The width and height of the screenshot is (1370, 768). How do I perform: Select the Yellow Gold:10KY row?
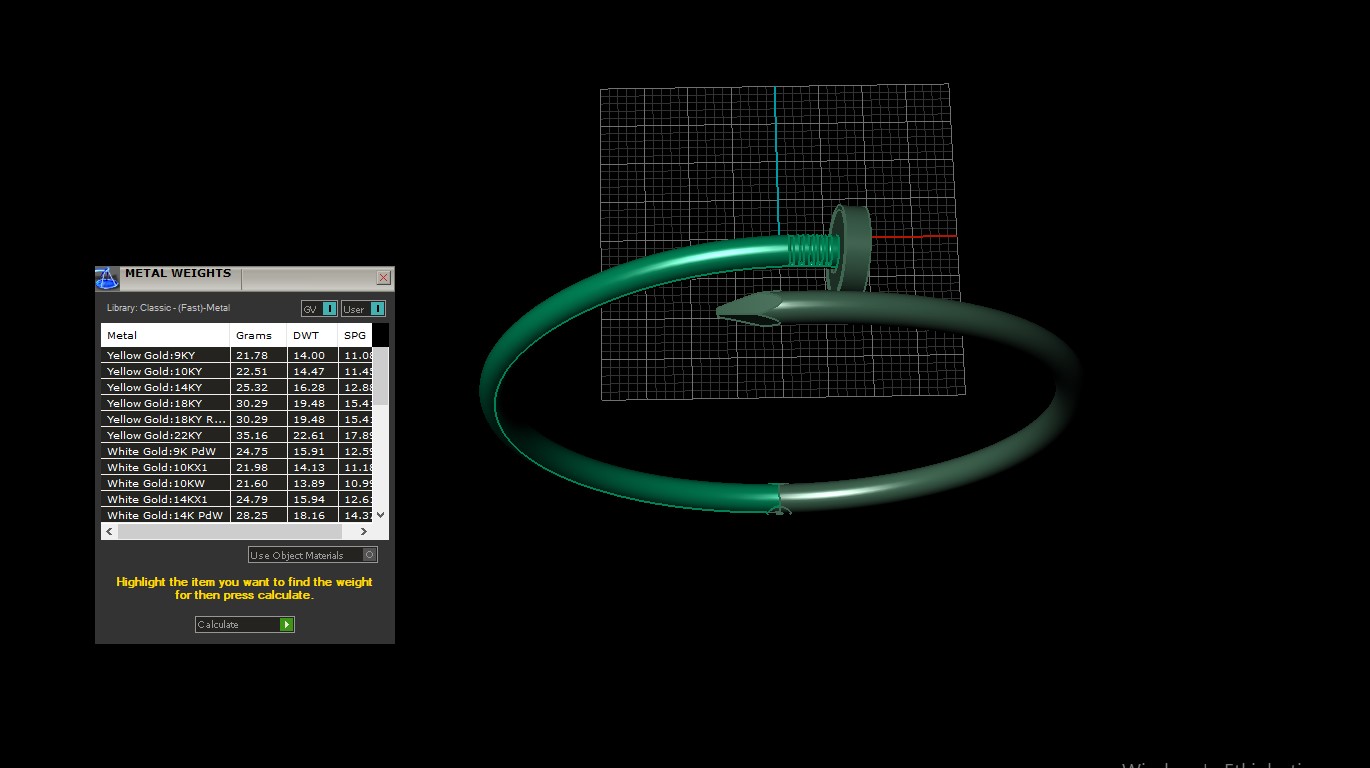[x=237, y=371]
